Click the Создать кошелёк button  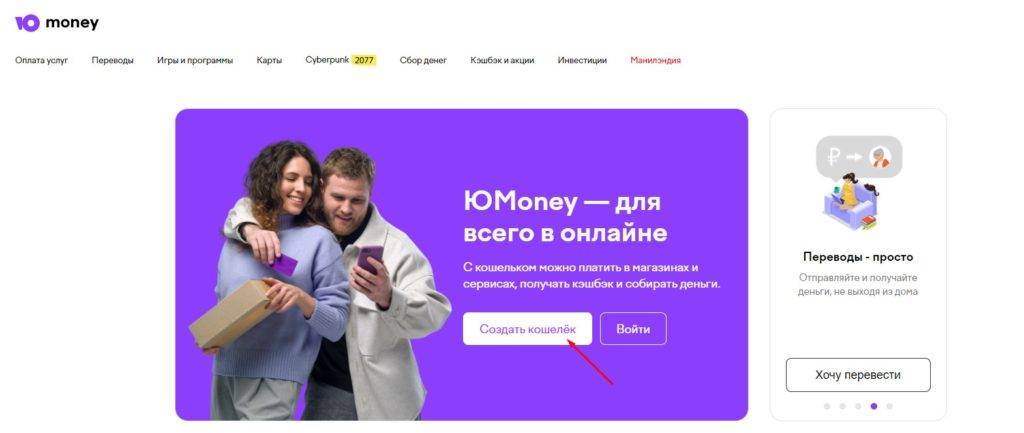(528, 329)
